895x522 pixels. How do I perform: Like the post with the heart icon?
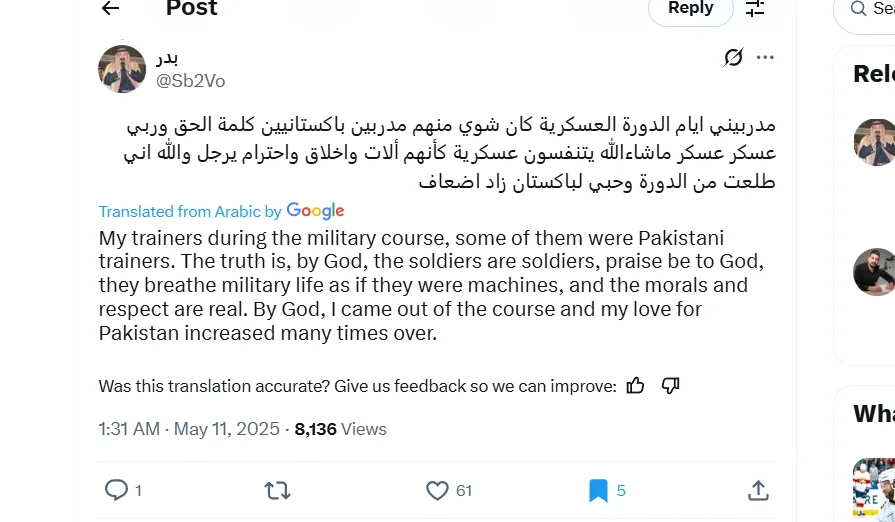point(437,490)
